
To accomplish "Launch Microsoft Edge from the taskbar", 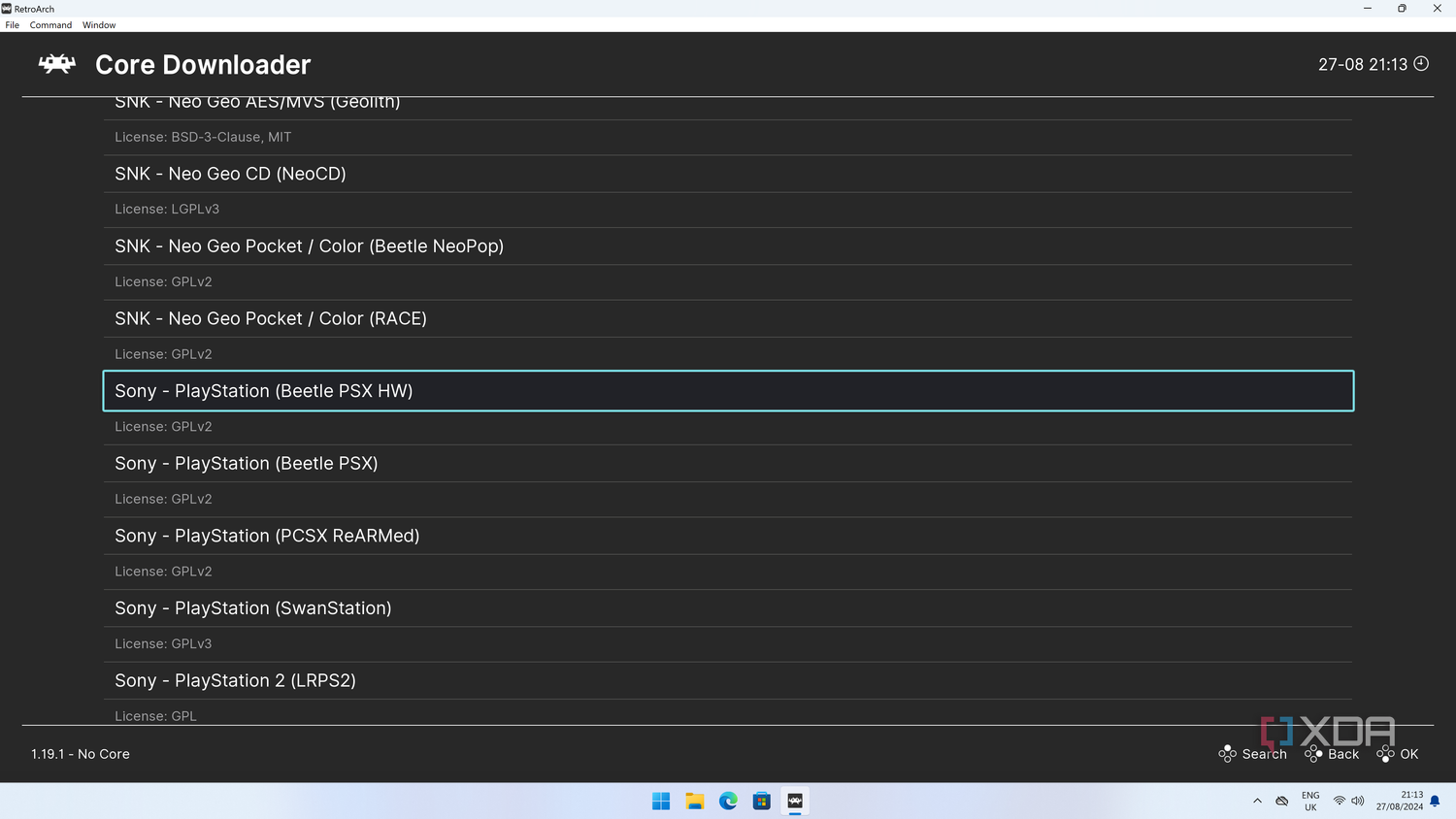I will coord(728,801).
